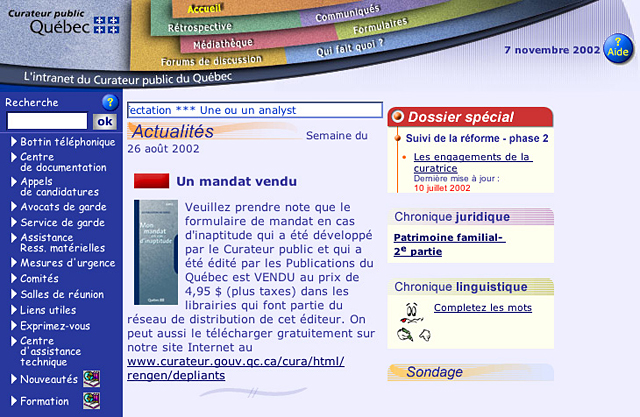Viewport: 640px width, 417px height.
Task: Open the Patrimoine familial- 2e partie link
Action: 449,244
